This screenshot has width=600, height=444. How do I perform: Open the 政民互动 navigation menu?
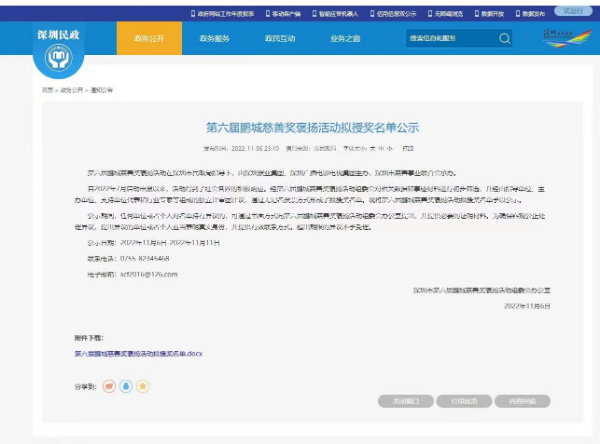(x=280, y=38)
